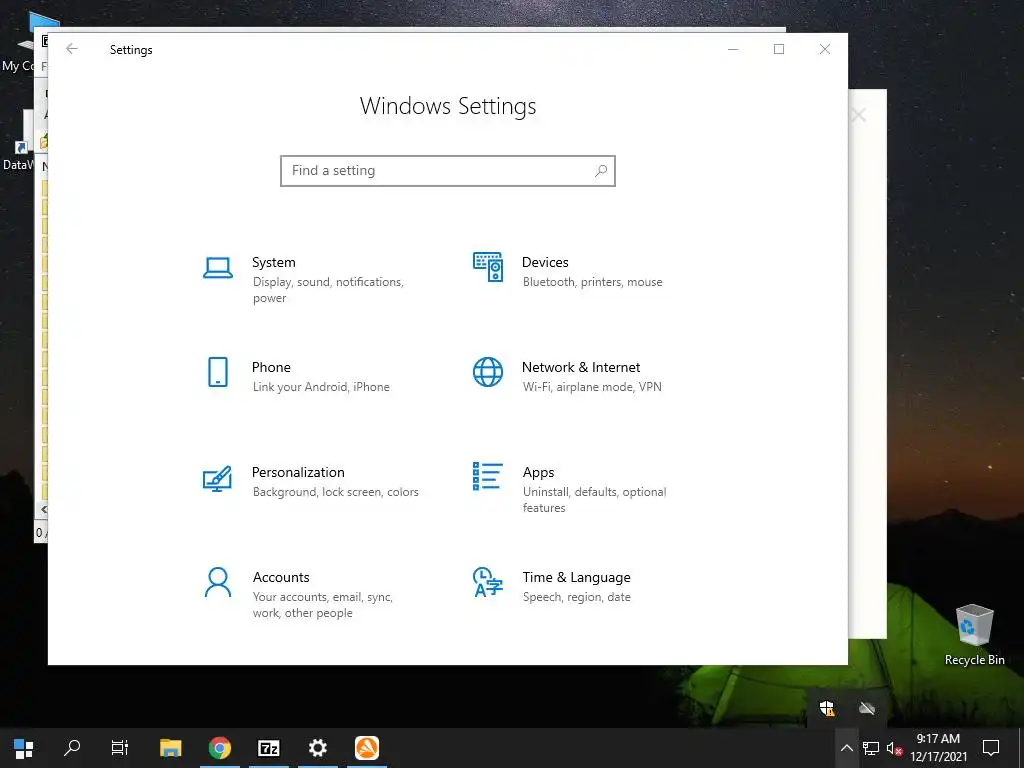Open taskbar Search magnifier

pyautogui.click(x=72, y=748)
